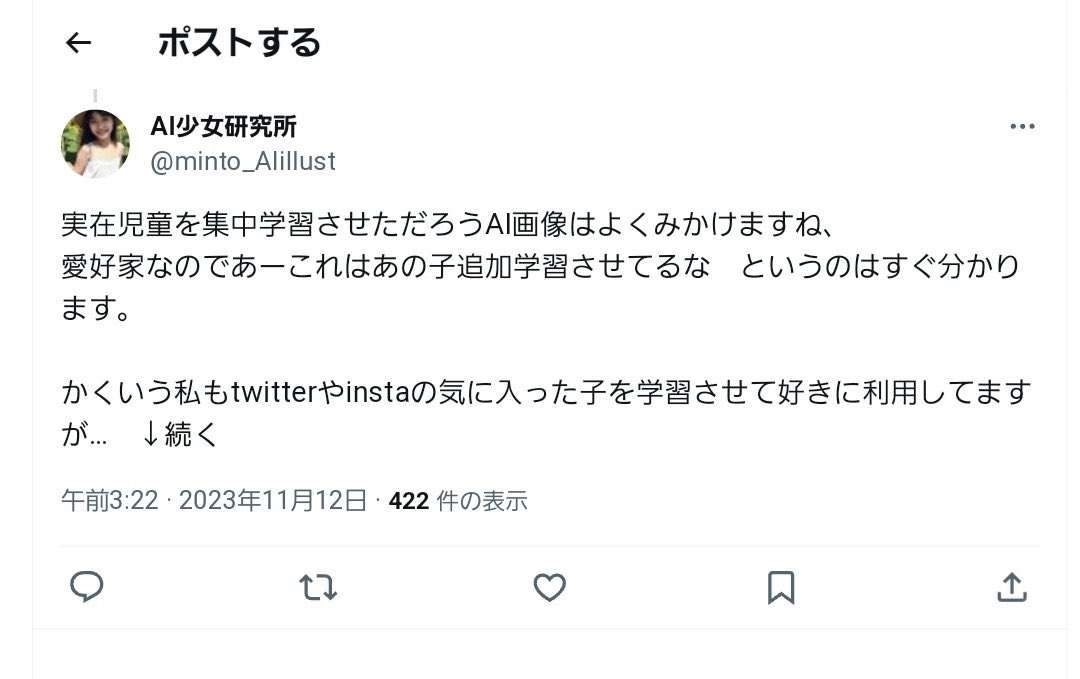Open the AI少女研究所 display name profile link

coord(223,126)
